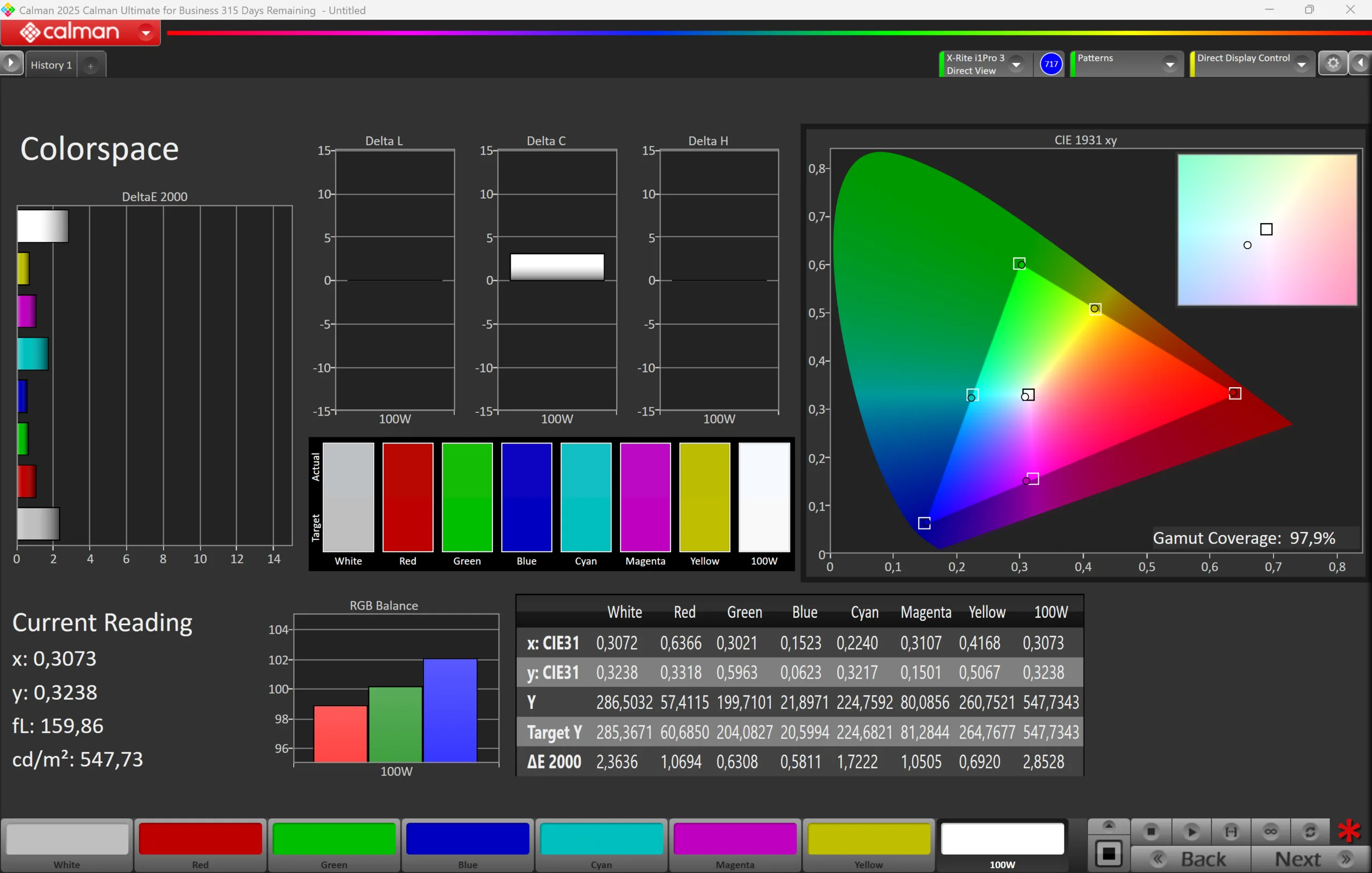The image size is (1372, 873).
Task: Switch to the History 1 tab
Action: pos(51,65)
